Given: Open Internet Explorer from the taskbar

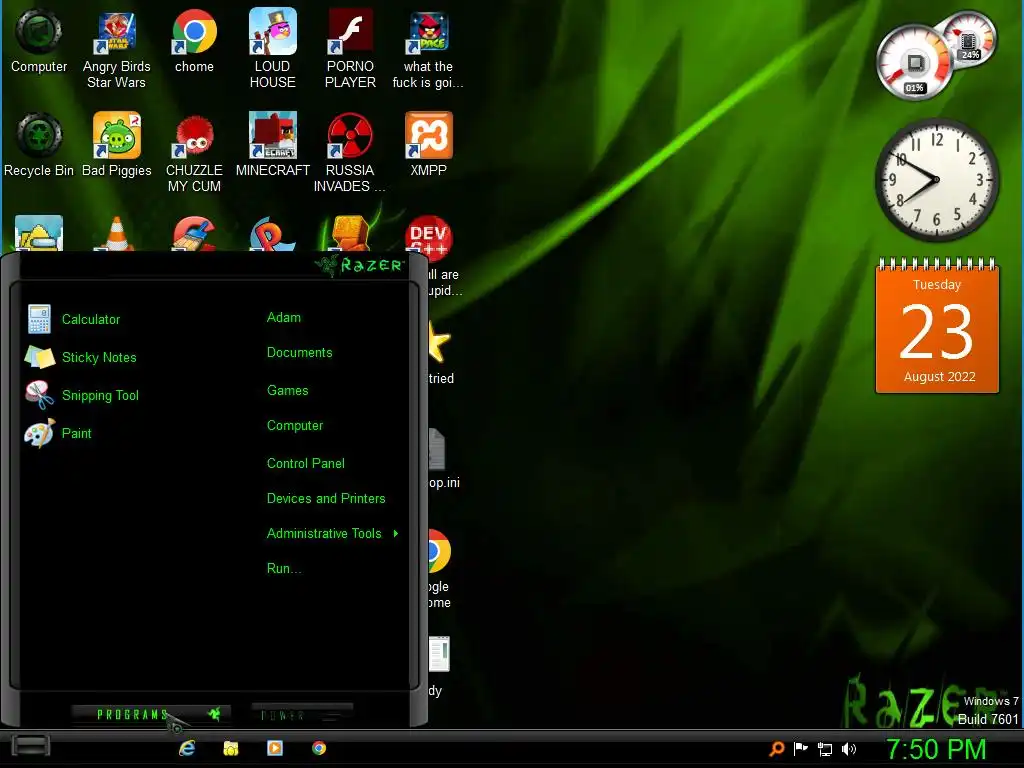Looking at the screenshot, I should point(187,748).
